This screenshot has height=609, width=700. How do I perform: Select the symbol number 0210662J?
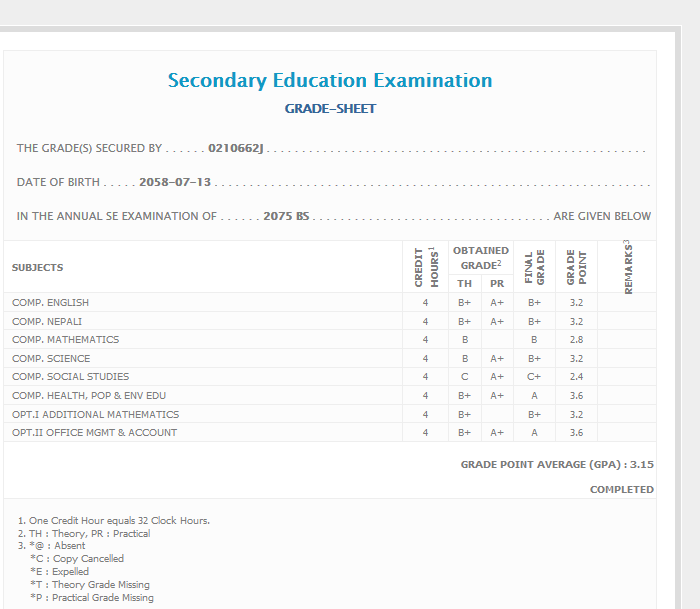coord(236,149)
